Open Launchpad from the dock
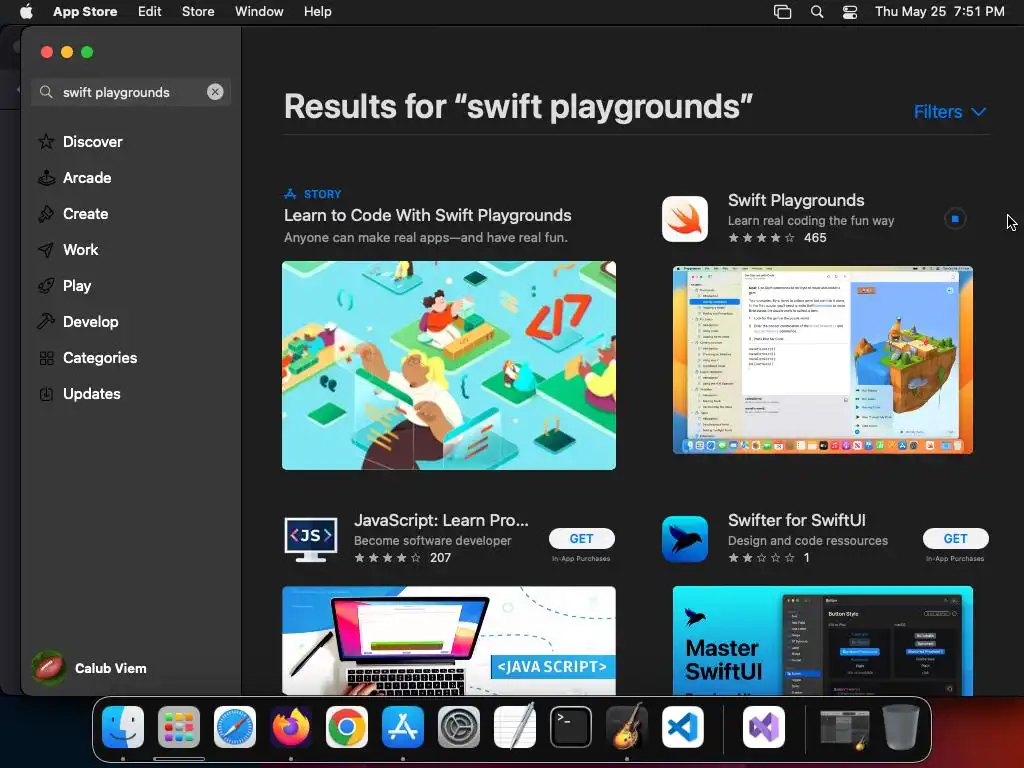This screenshot has height=768, width=1024. pos(179,727)
